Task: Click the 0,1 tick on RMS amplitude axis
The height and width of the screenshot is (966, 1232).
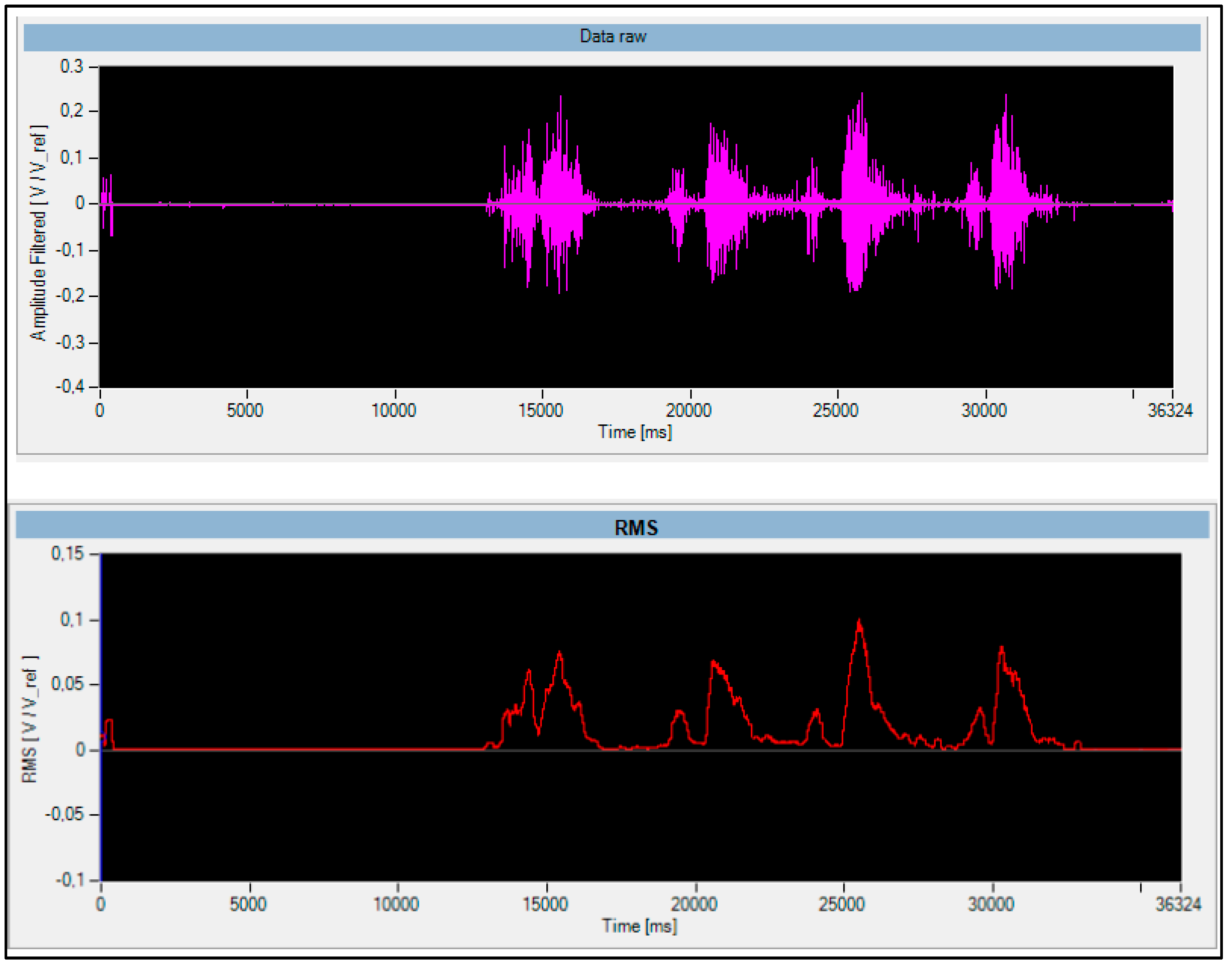Action: click(x=72, y=619)
